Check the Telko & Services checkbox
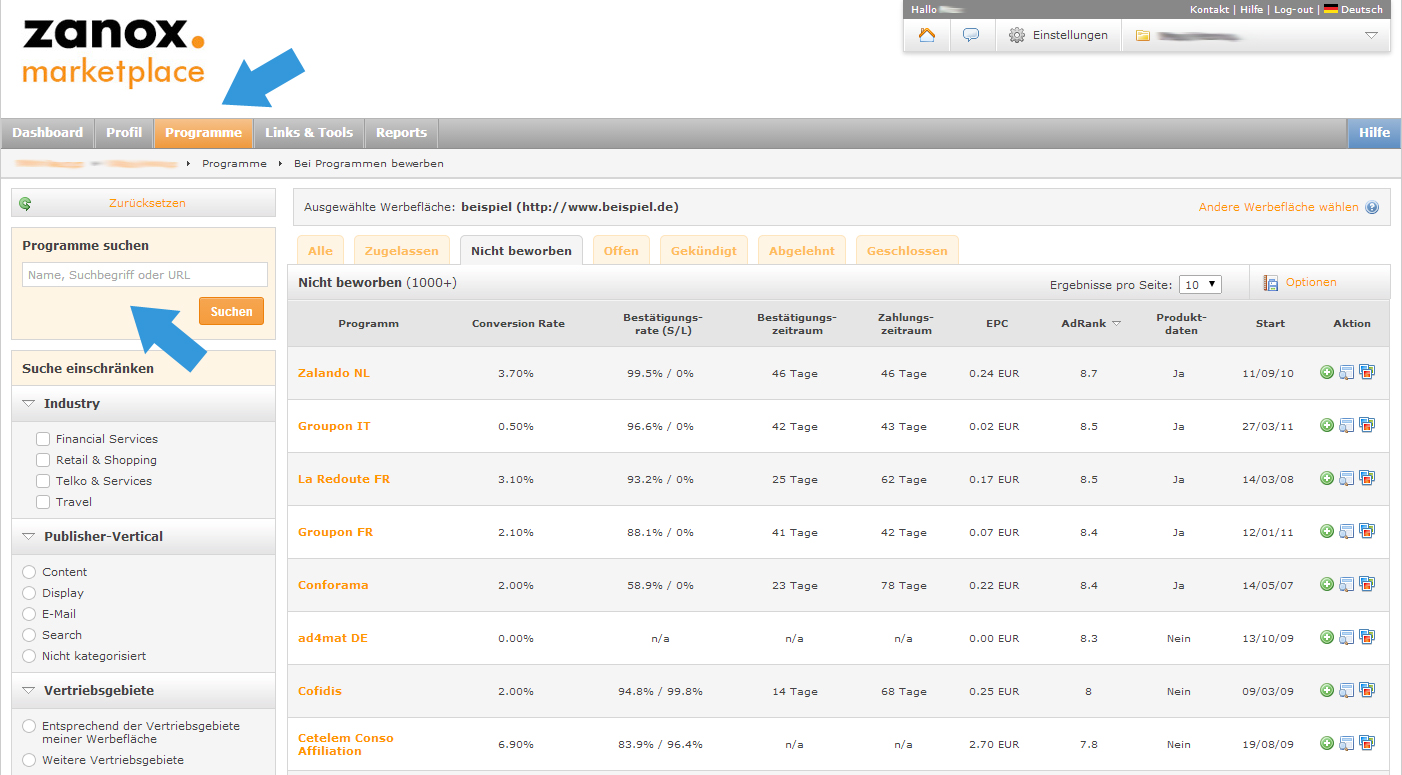Screen dimensions: 1402x775 click(43, 480)
